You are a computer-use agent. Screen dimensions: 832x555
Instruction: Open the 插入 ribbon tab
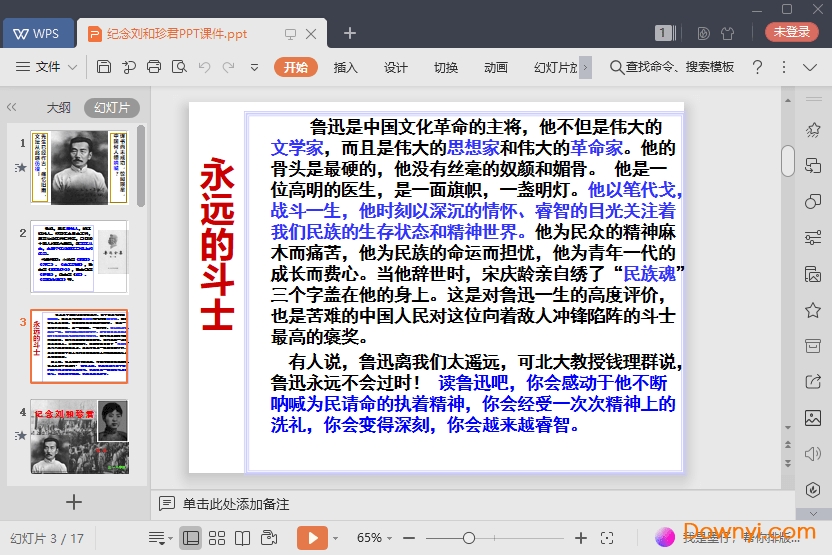(345, 67)
